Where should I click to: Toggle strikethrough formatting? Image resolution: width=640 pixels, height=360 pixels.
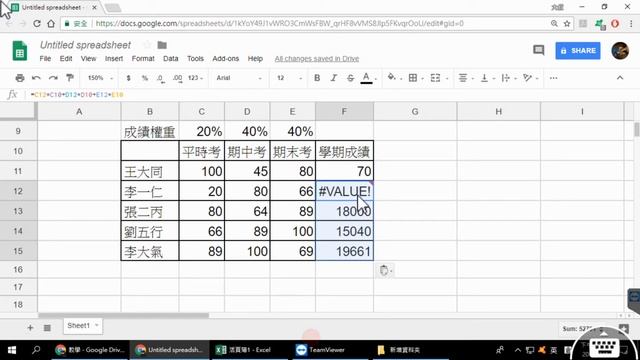[x=350, y=78]
